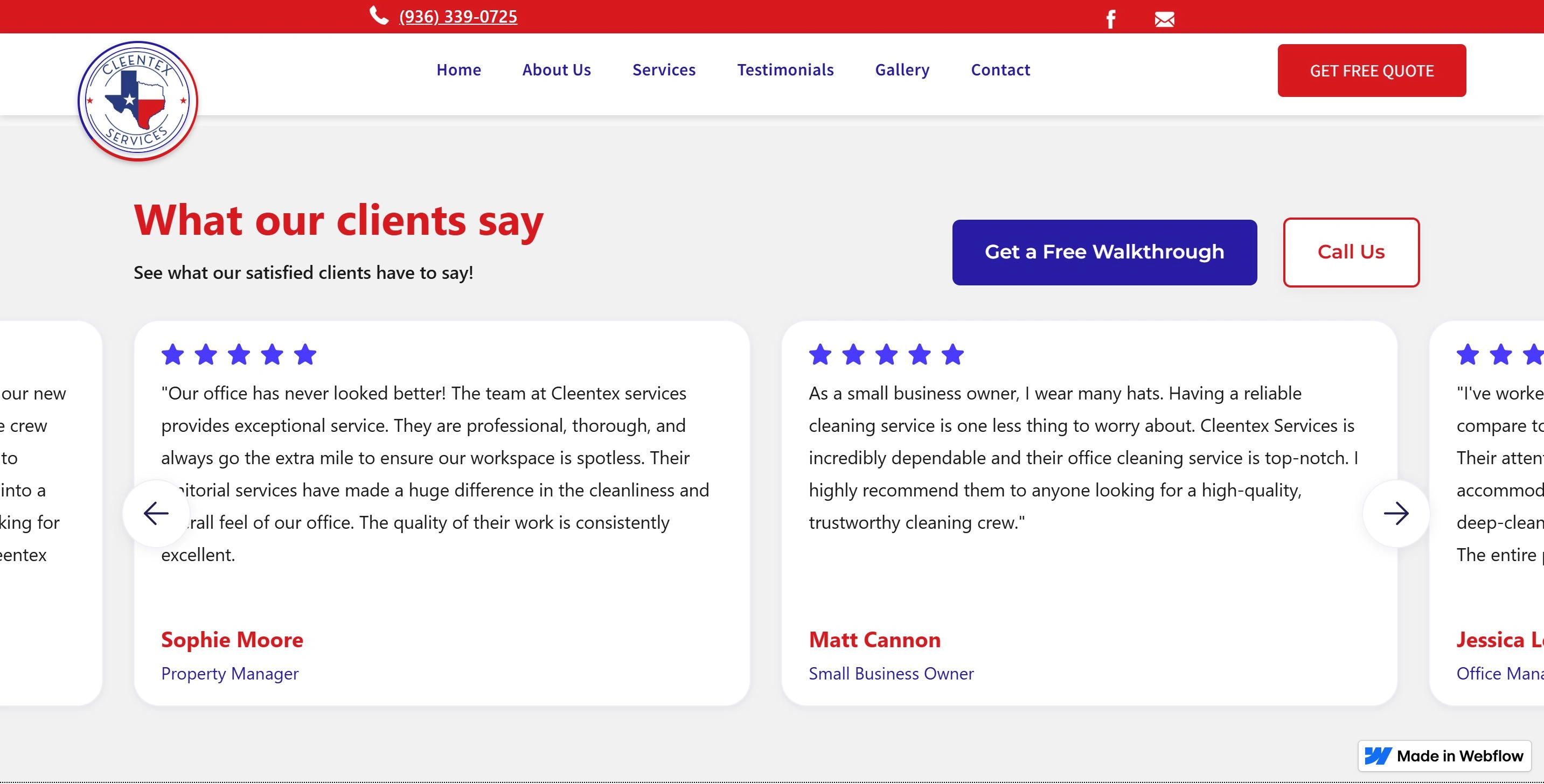The height and width of the screenshot is (784, 1544).
Task: Click the fifth star in Matt Cannon's rating
Action: click(952, 354)
